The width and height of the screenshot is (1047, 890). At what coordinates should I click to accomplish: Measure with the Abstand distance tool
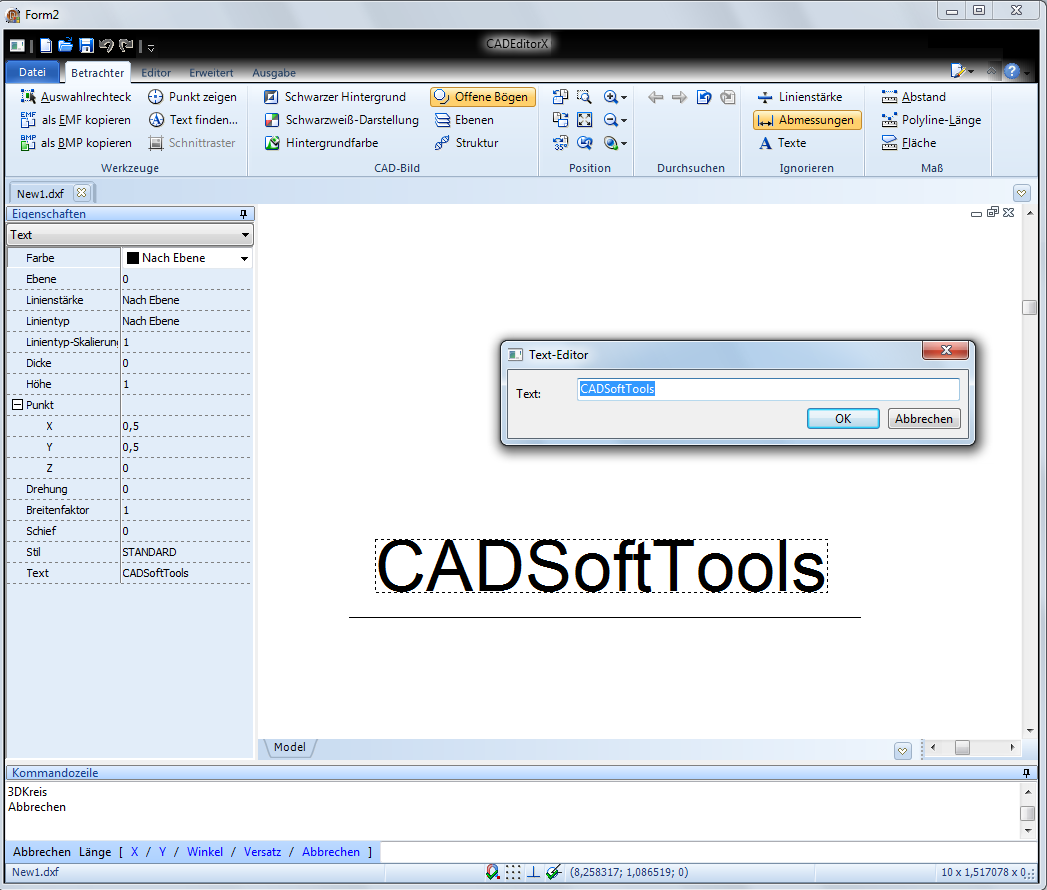(x=913, y=97)
